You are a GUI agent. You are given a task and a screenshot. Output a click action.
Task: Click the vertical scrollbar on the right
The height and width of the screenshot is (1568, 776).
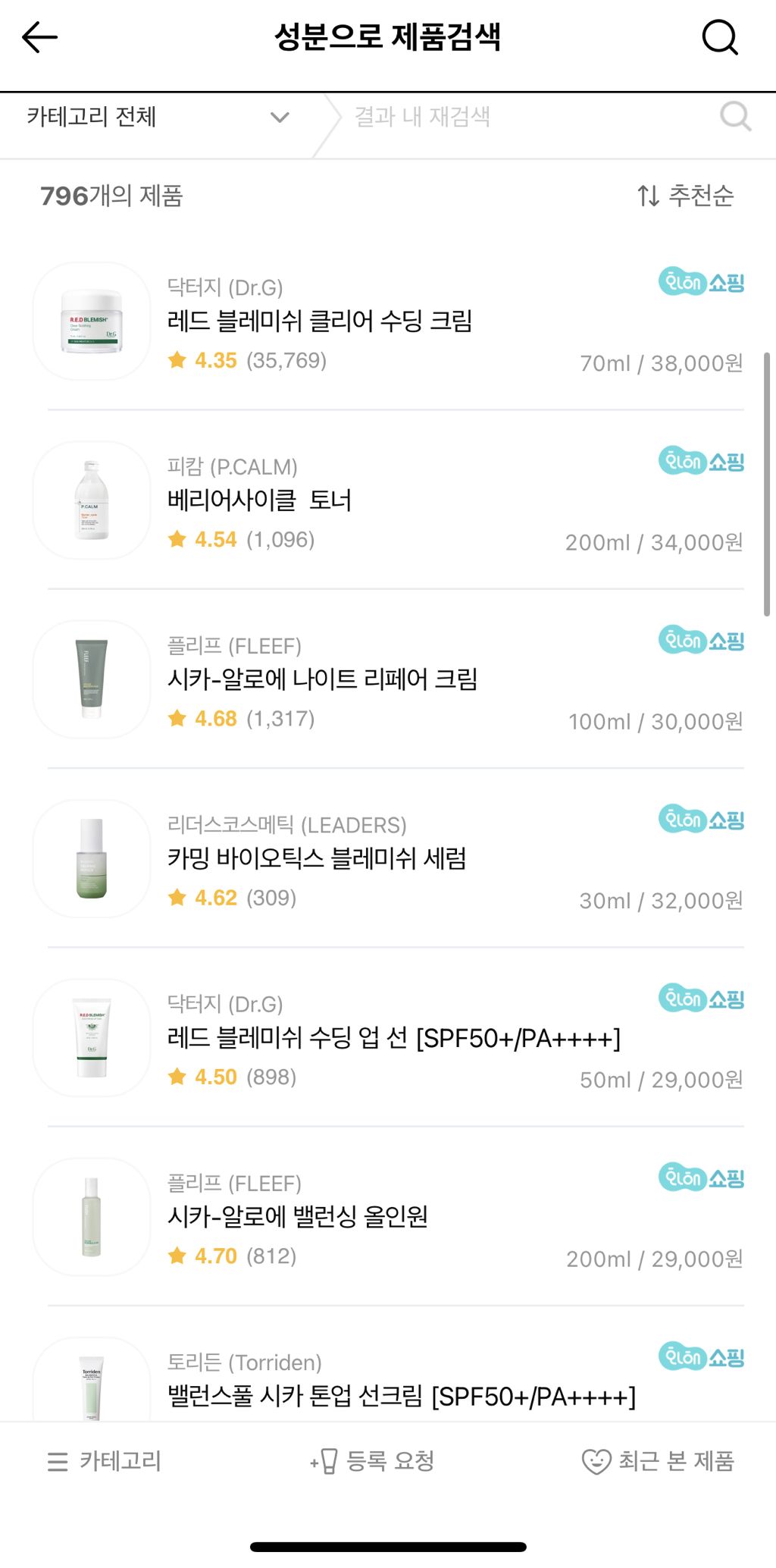767,485
